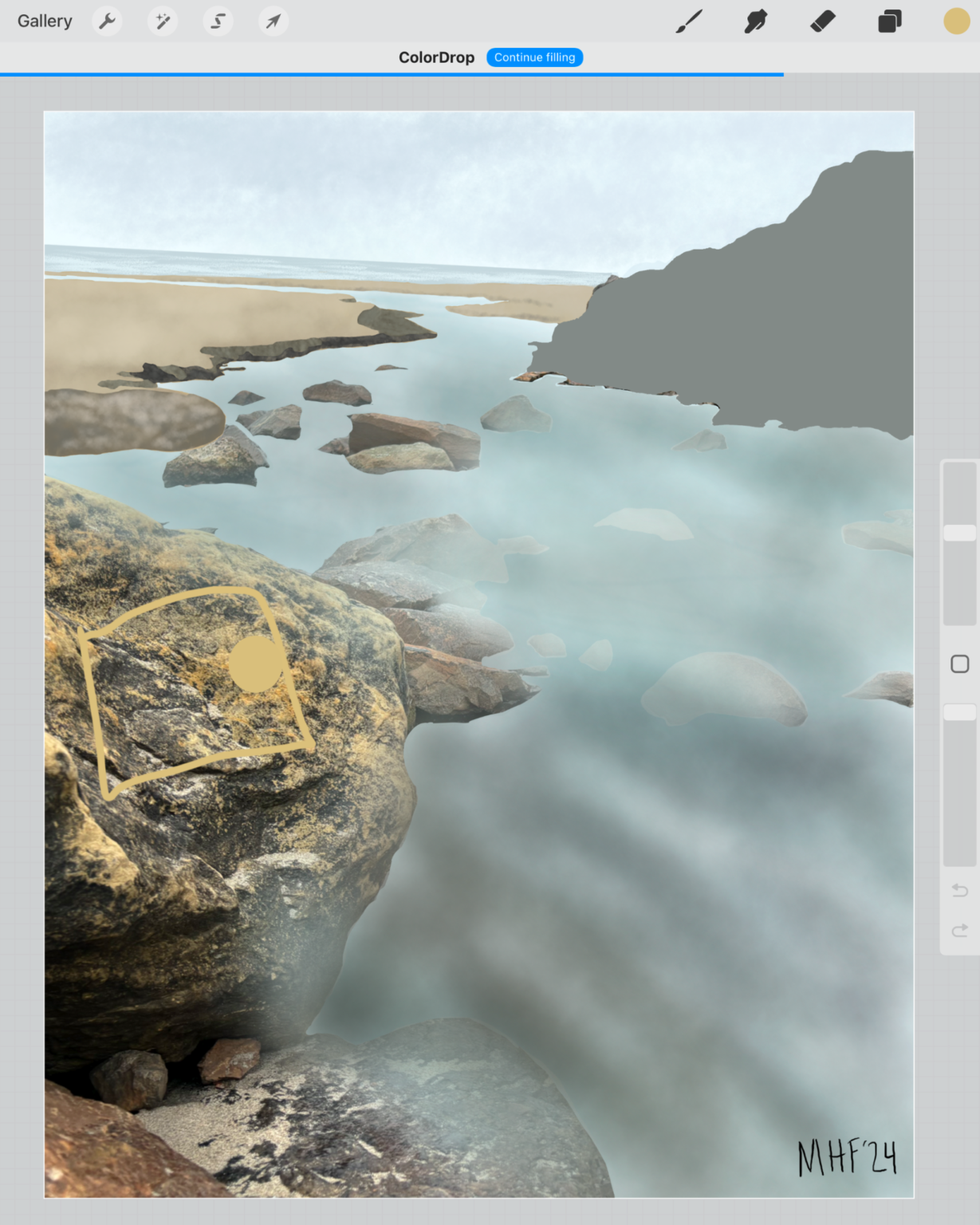The width and height of the screenshot is (980, 1225).
Task: Click the ColorDrop threshold progress bar
Action: pos(392,73)
